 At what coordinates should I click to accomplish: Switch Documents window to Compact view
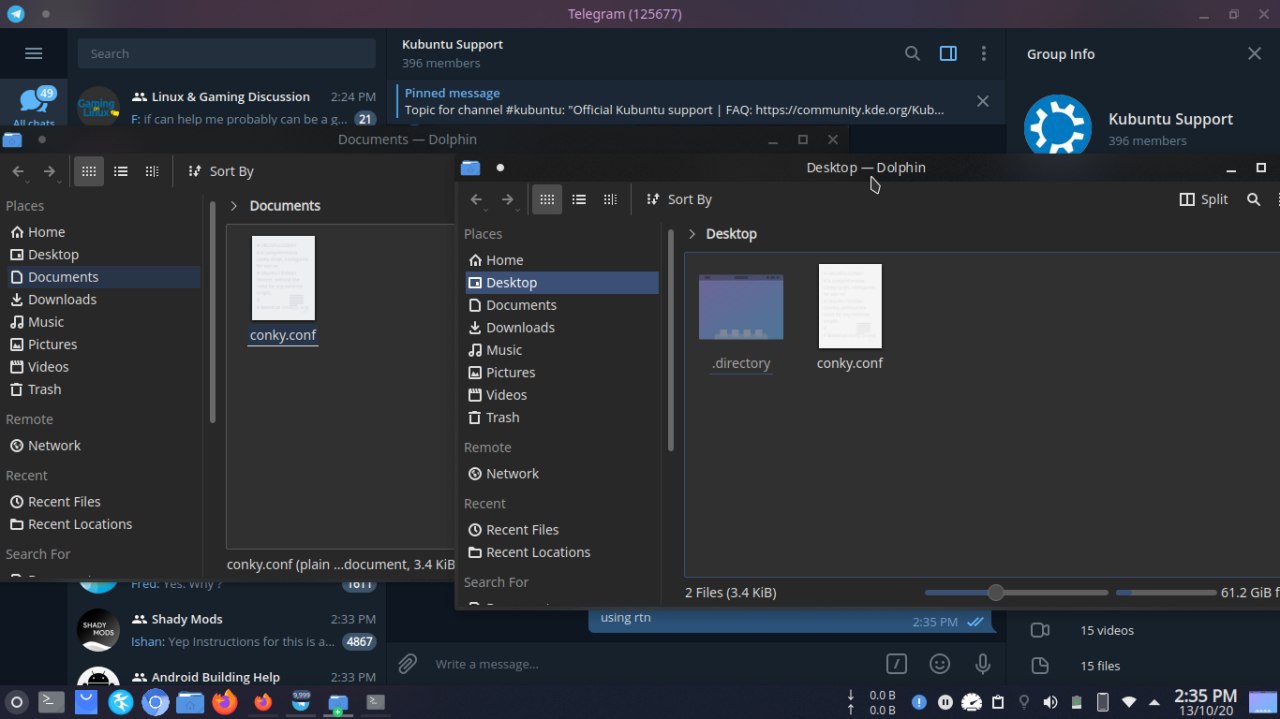(x=121, y=172)
